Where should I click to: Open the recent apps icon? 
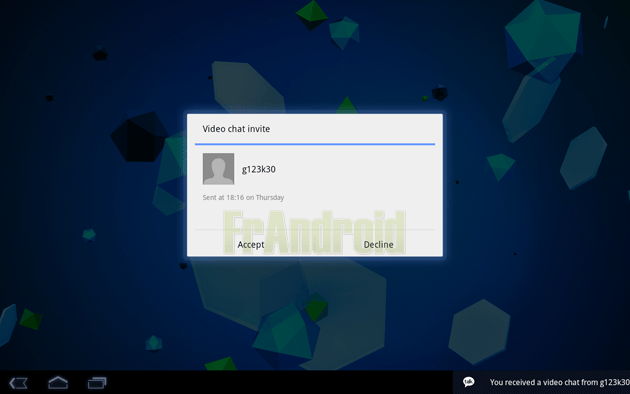point(97,383)
